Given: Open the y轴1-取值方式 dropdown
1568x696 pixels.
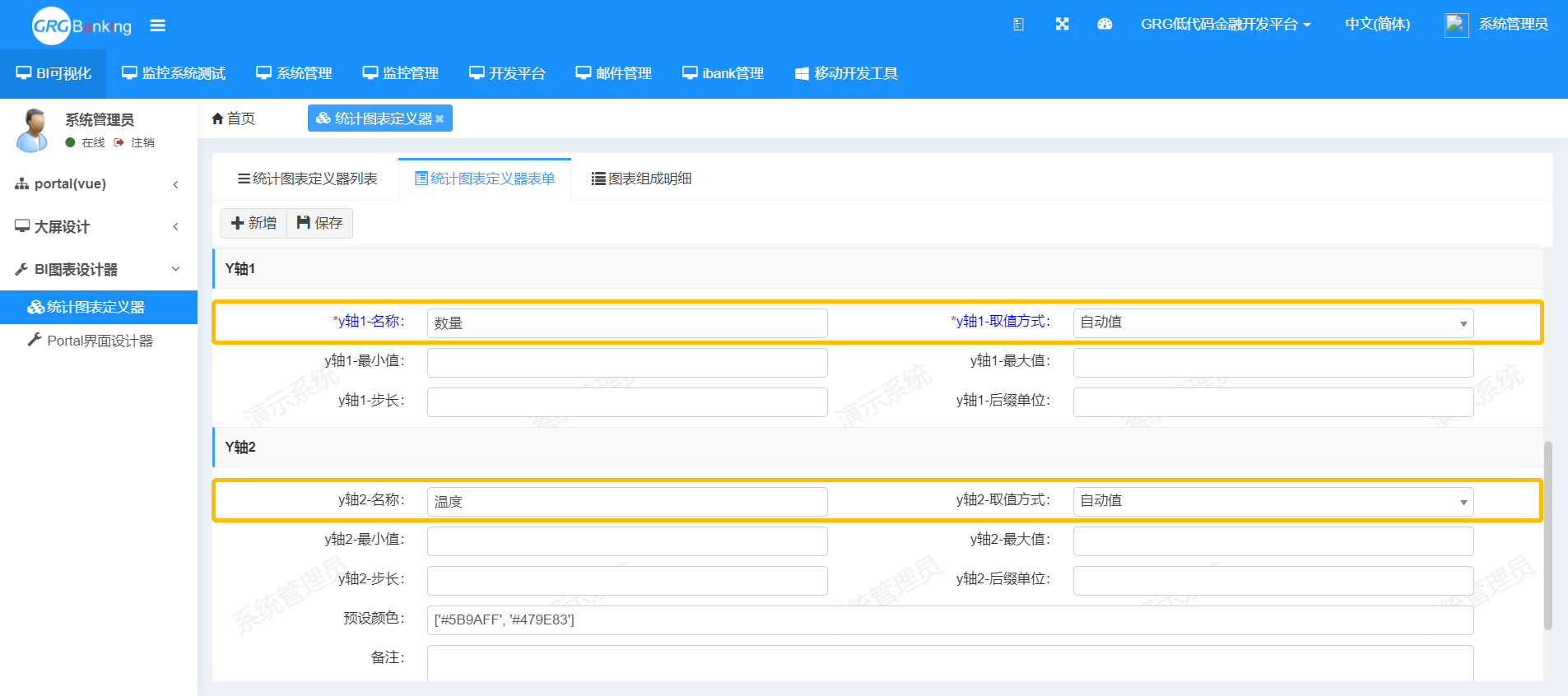Looking at the screenshot, I should 1273,322.
